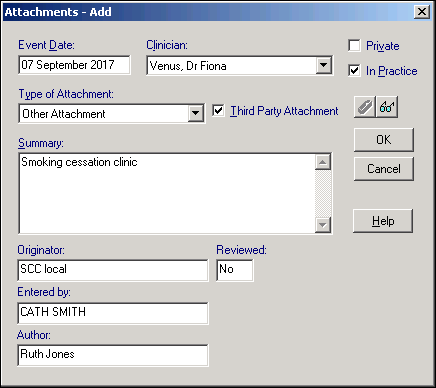The height and width of the screenshot is (388, 436).
Task: Click the Author field Ruth Jones
Action: (x=113, y=355)
